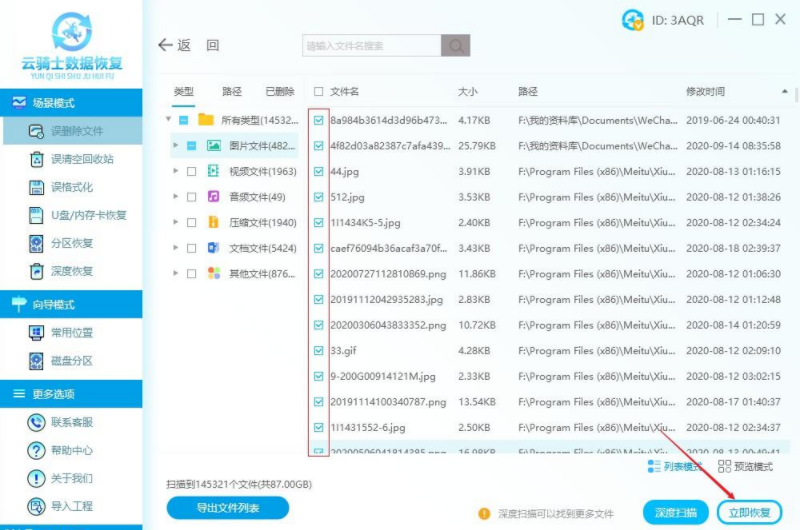Select the caef76094b36acaf3a70f file name
The width and height of the screenshot is (800, 530).
388,248
